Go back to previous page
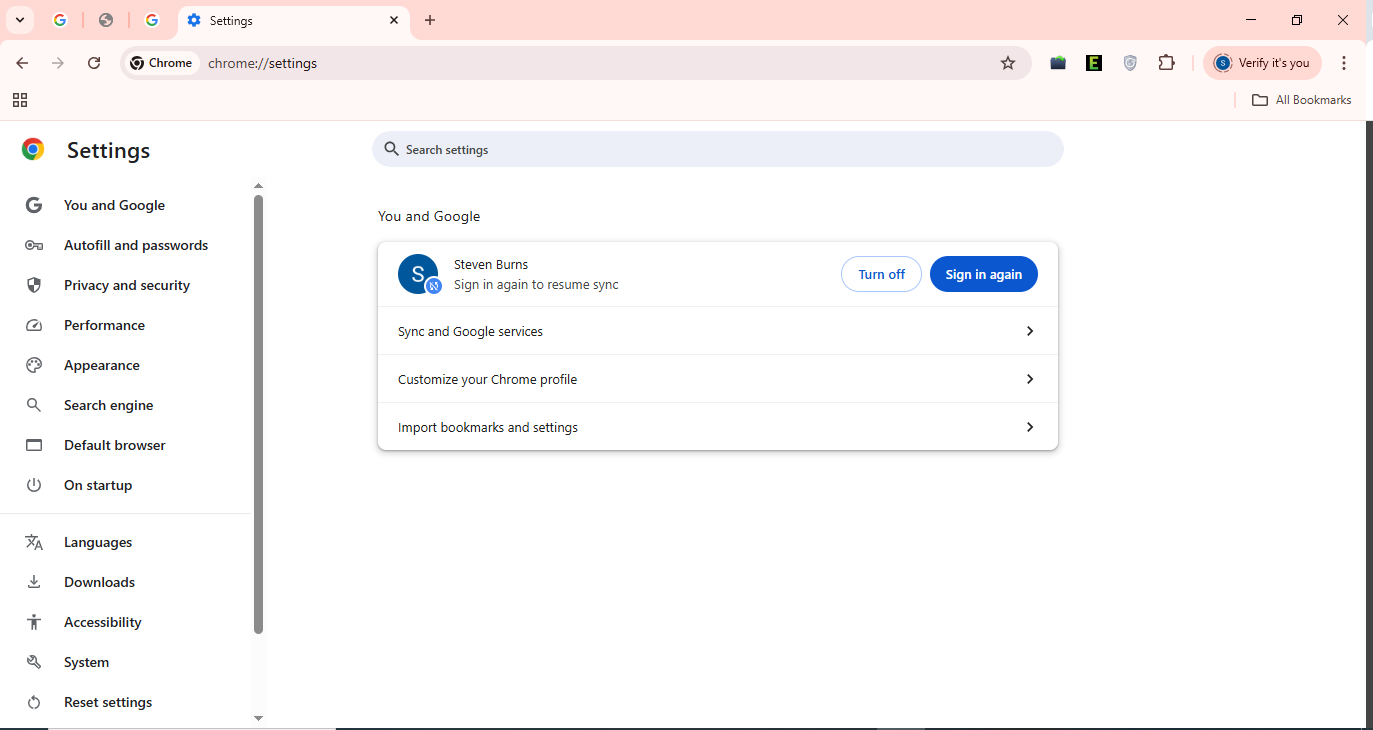The image size is (1373, 730). (x=22, y=63)
